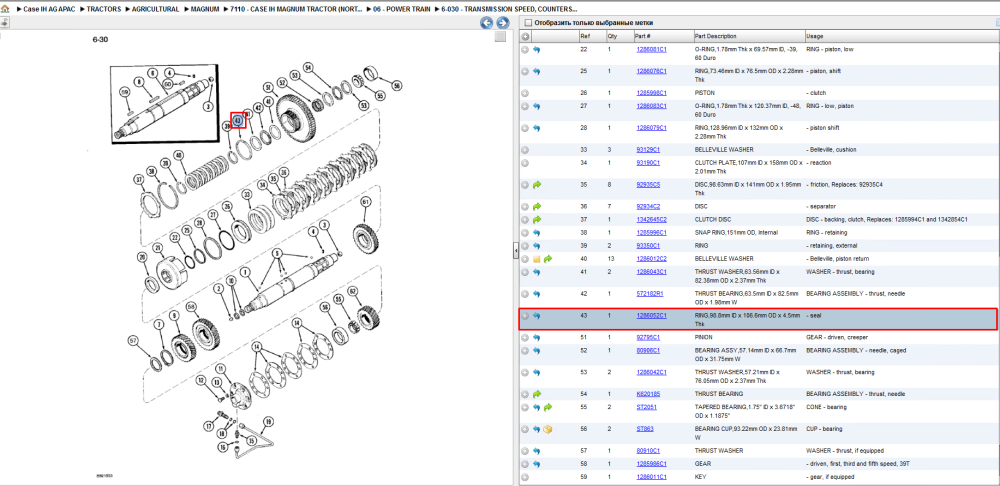Open the AGRICULTURAL breadcrumb

pos(155,10)
